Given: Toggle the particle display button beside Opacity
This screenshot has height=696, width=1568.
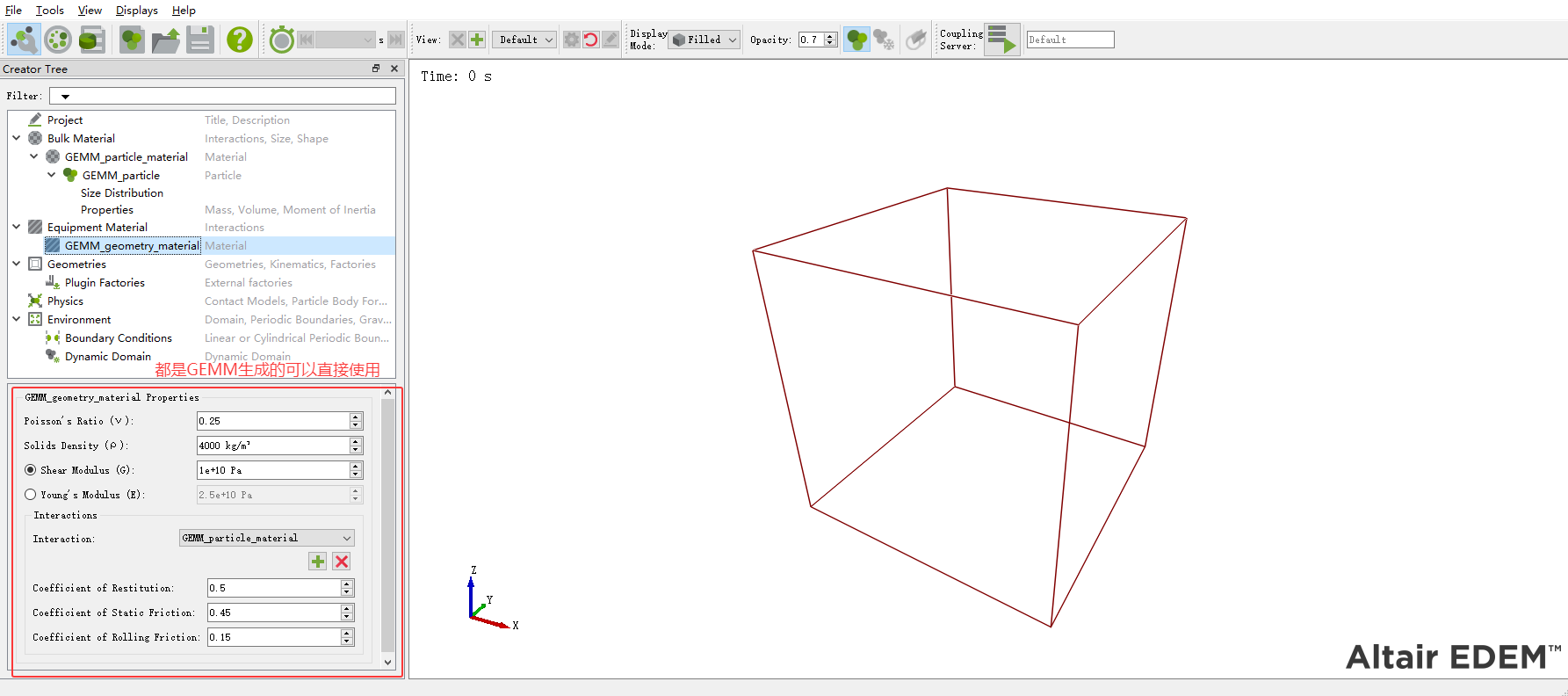Looking at the screenshot, I should click(856, 40).
